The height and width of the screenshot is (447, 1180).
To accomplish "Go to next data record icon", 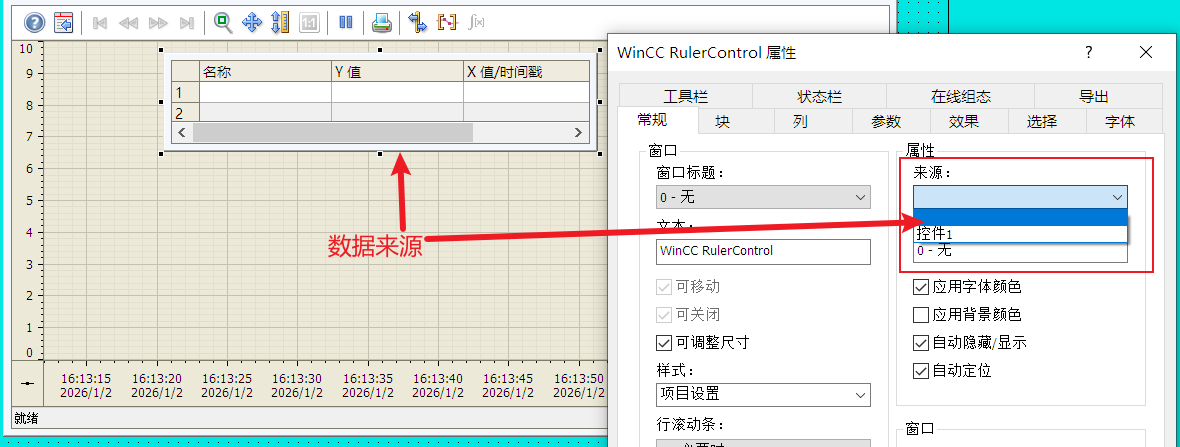I will pyautogui.click(x=158, y=23).
